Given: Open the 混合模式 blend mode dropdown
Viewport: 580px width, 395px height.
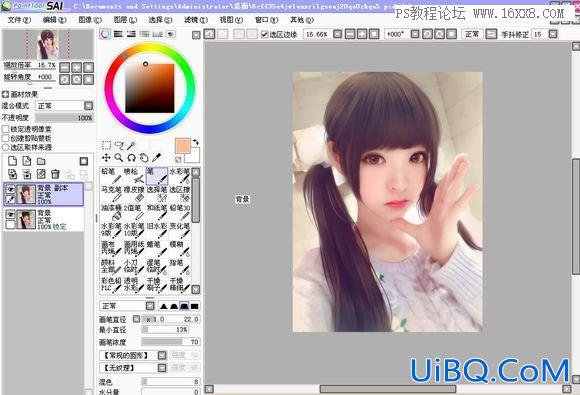Looking at the screenshot, I should tap(64, 106).
